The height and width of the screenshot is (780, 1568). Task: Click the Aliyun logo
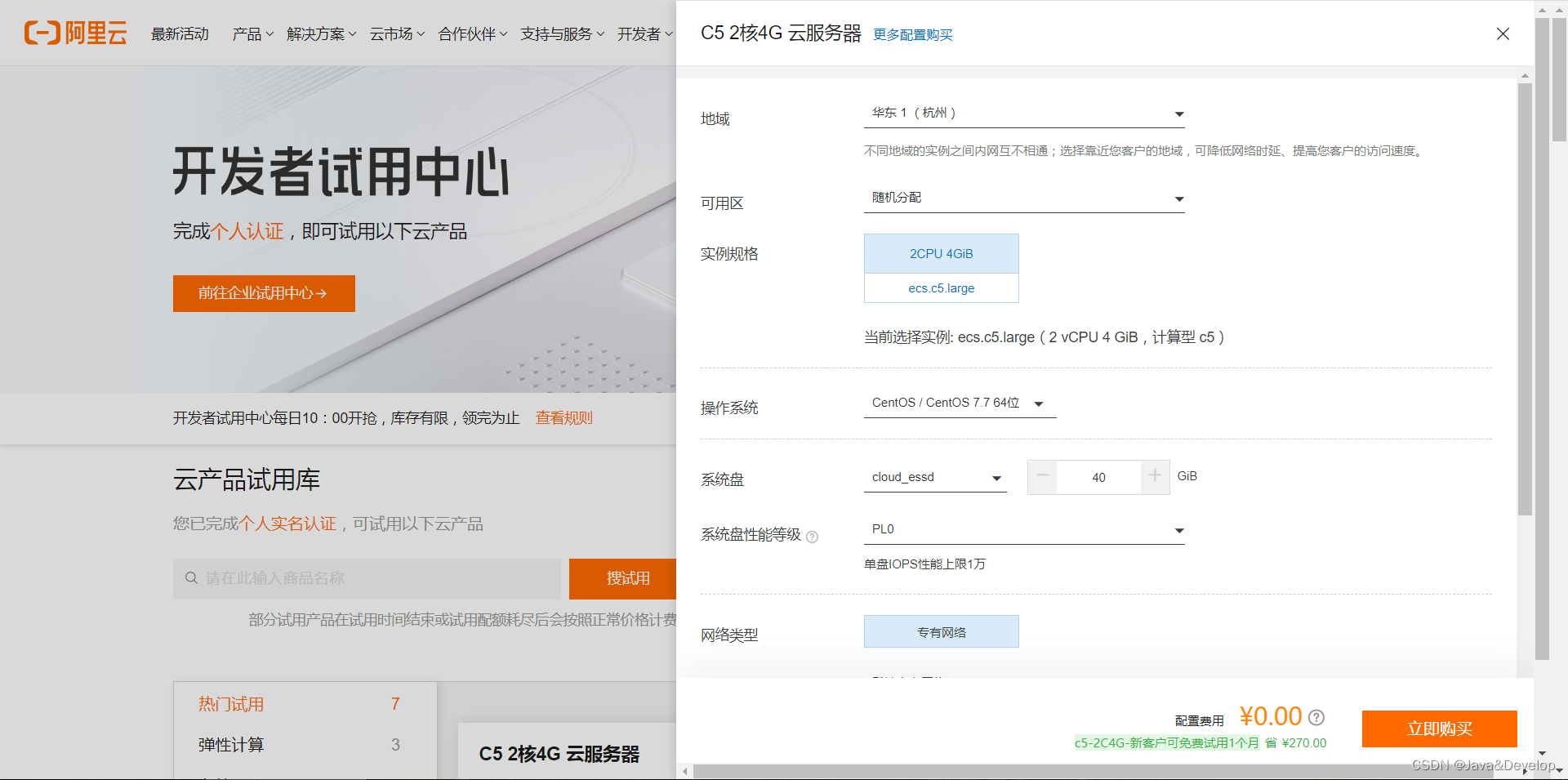point(75,33)
